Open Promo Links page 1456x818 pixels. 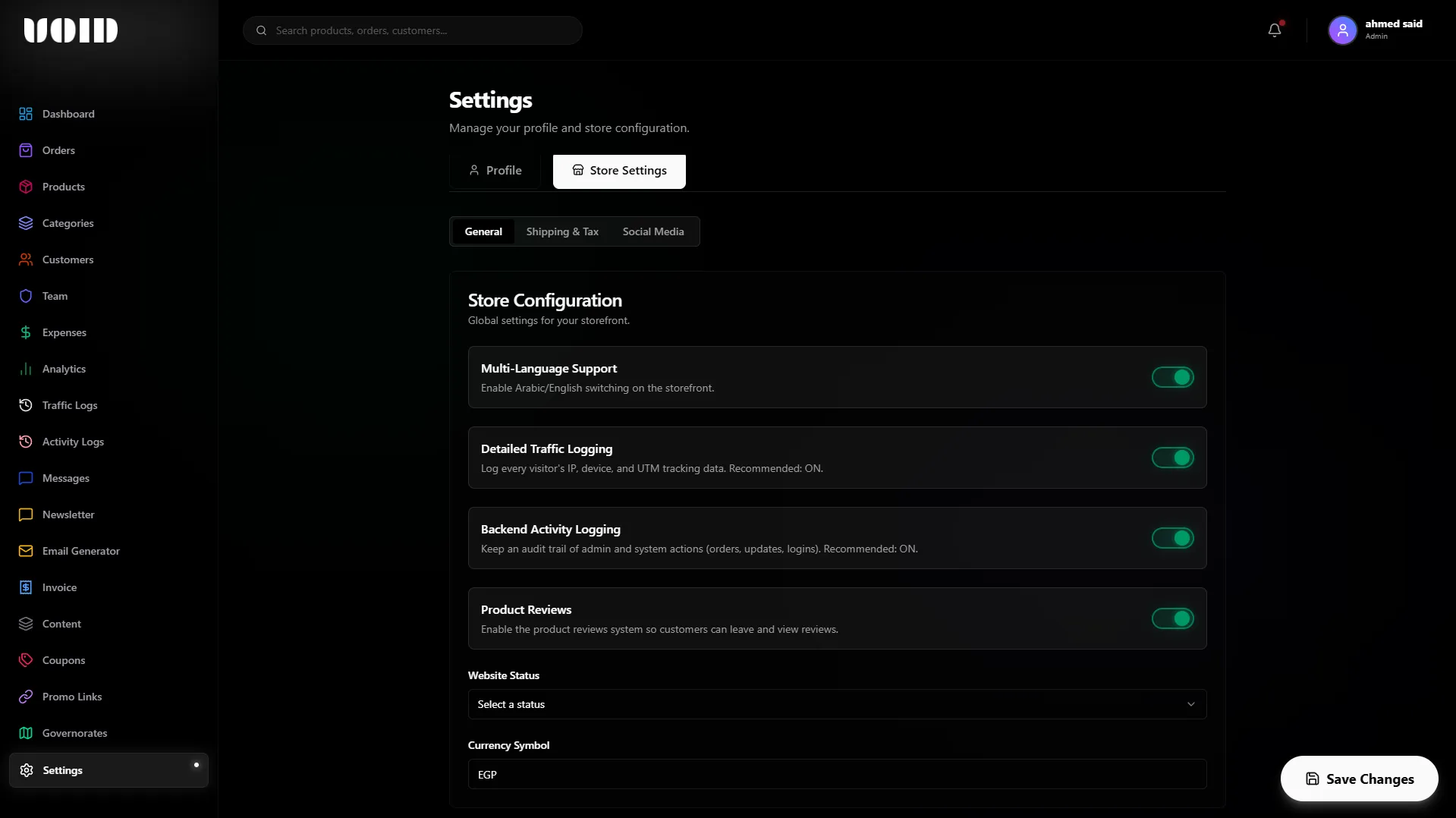pyautogui.click(x=108, y=697)
